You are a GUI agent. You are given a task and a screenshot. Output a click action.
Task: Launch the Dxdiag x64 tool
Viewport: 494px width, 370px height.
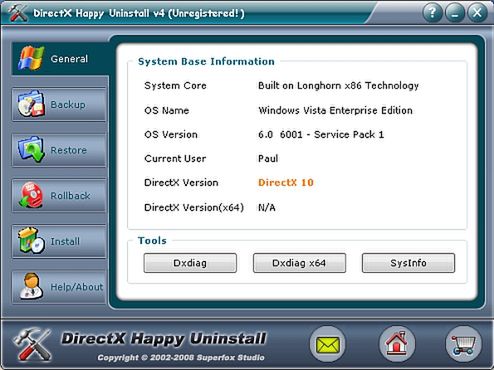pyautogui.click(x=299, y=263)
